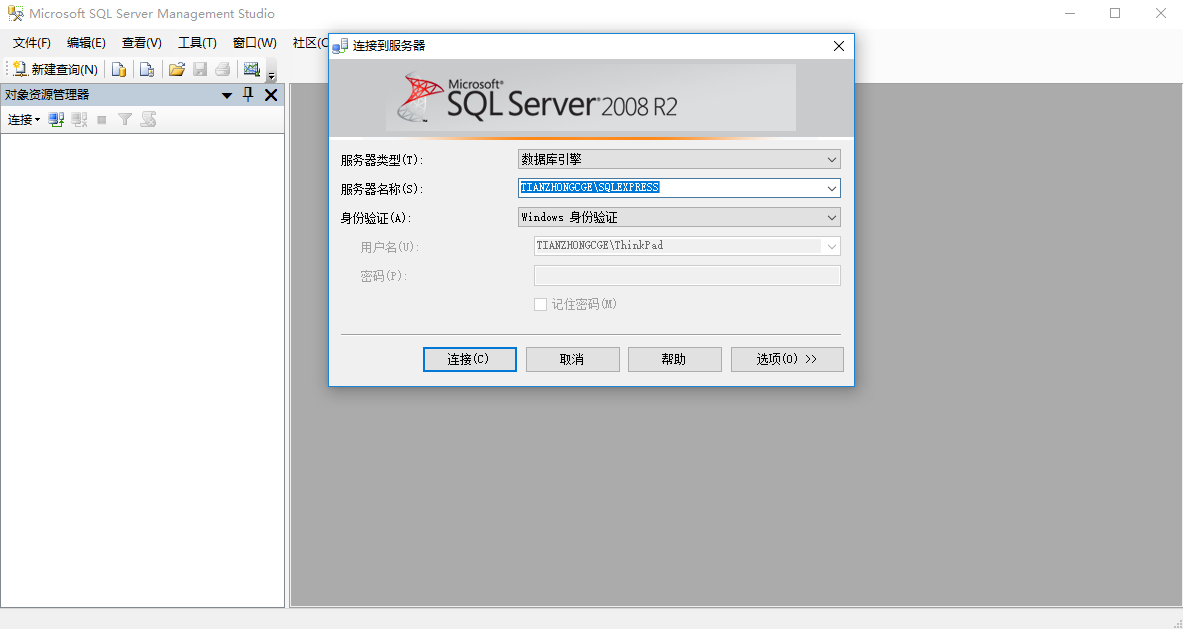
Task: Open the activity monitor icon
Action: (251, 69)
